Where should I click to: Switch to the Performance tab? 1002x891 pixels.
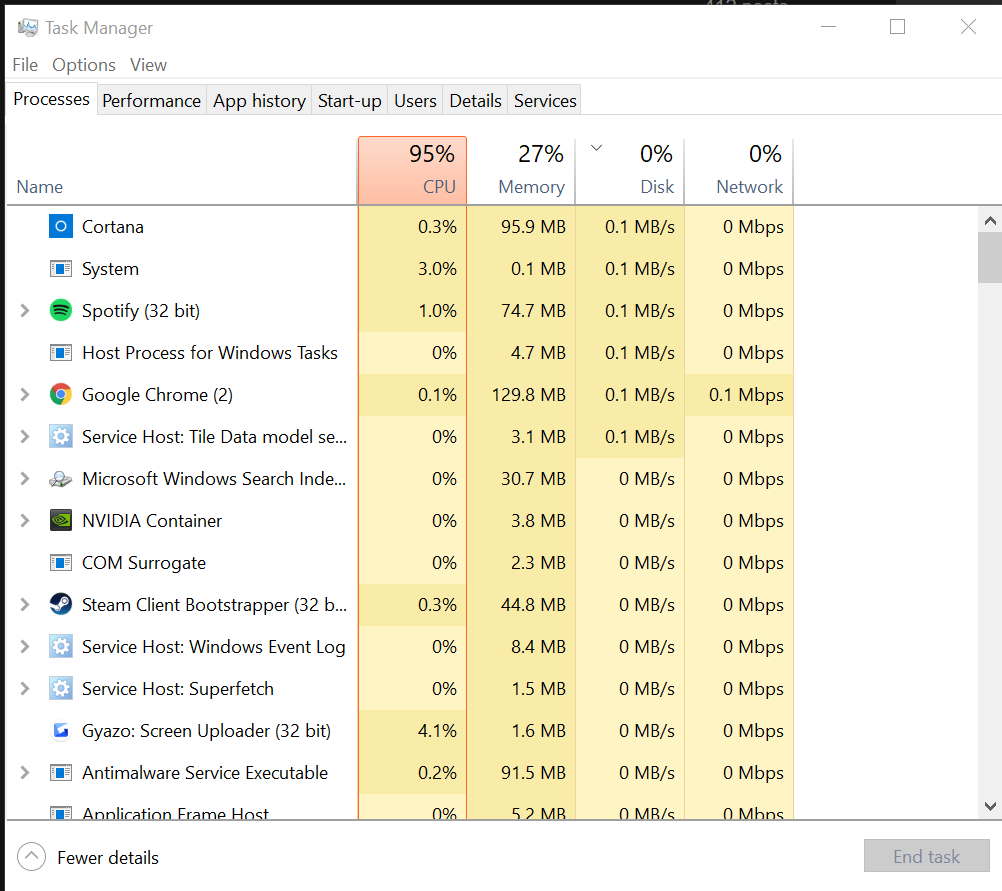151,101
